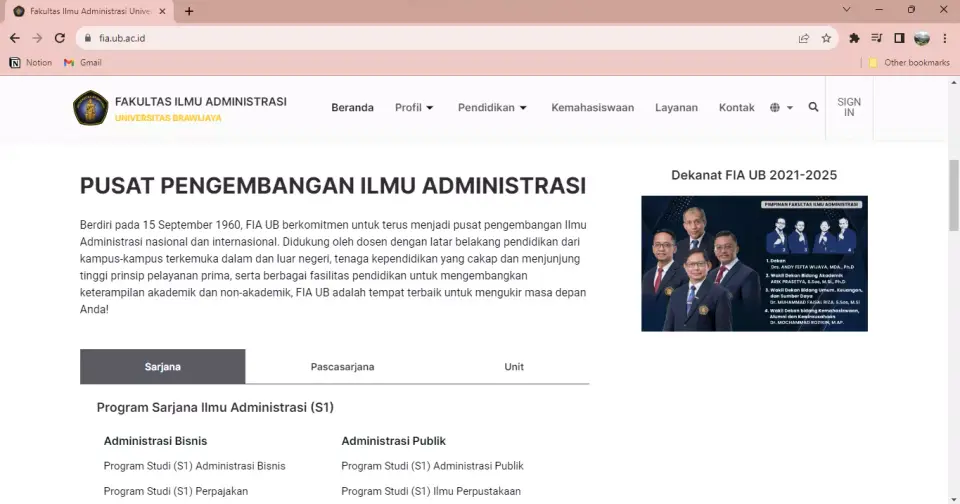Image resolution: width=960 pixels, height=504 pixels.
Task: Click the FAKULTAS ILMU ADMINISTRASI site title
Action: (201, 102)
